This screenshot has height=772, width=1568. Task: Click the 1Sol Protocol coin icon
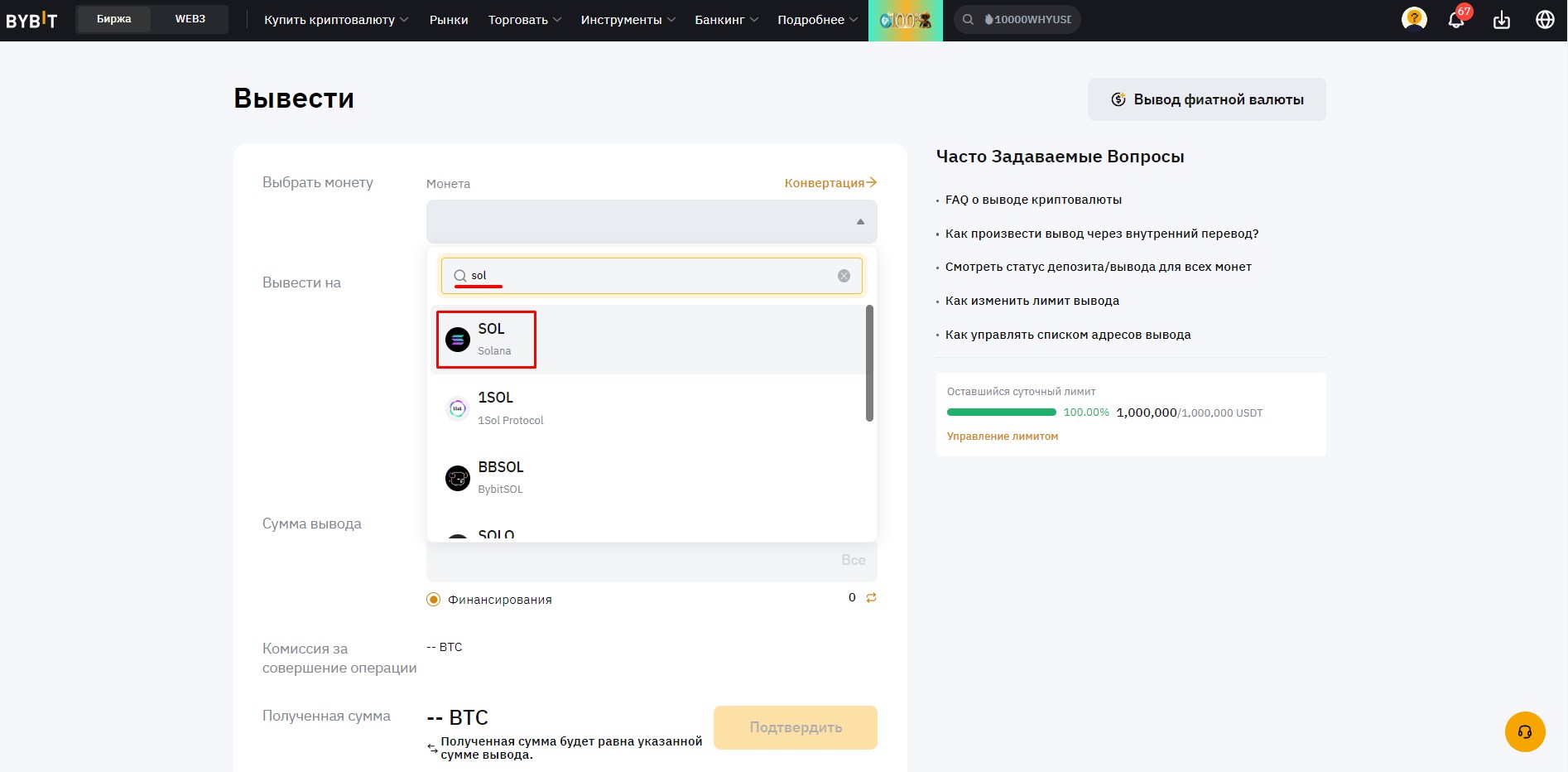tap(458, 408)
